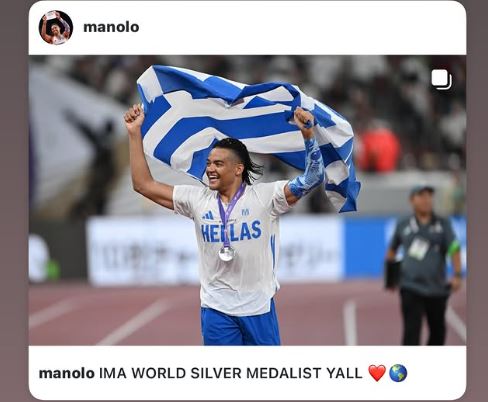Screen dimensions: 488x402
Task: Tap the blurred red-shirted spectator in stands
Action: (x=378, y=148)
